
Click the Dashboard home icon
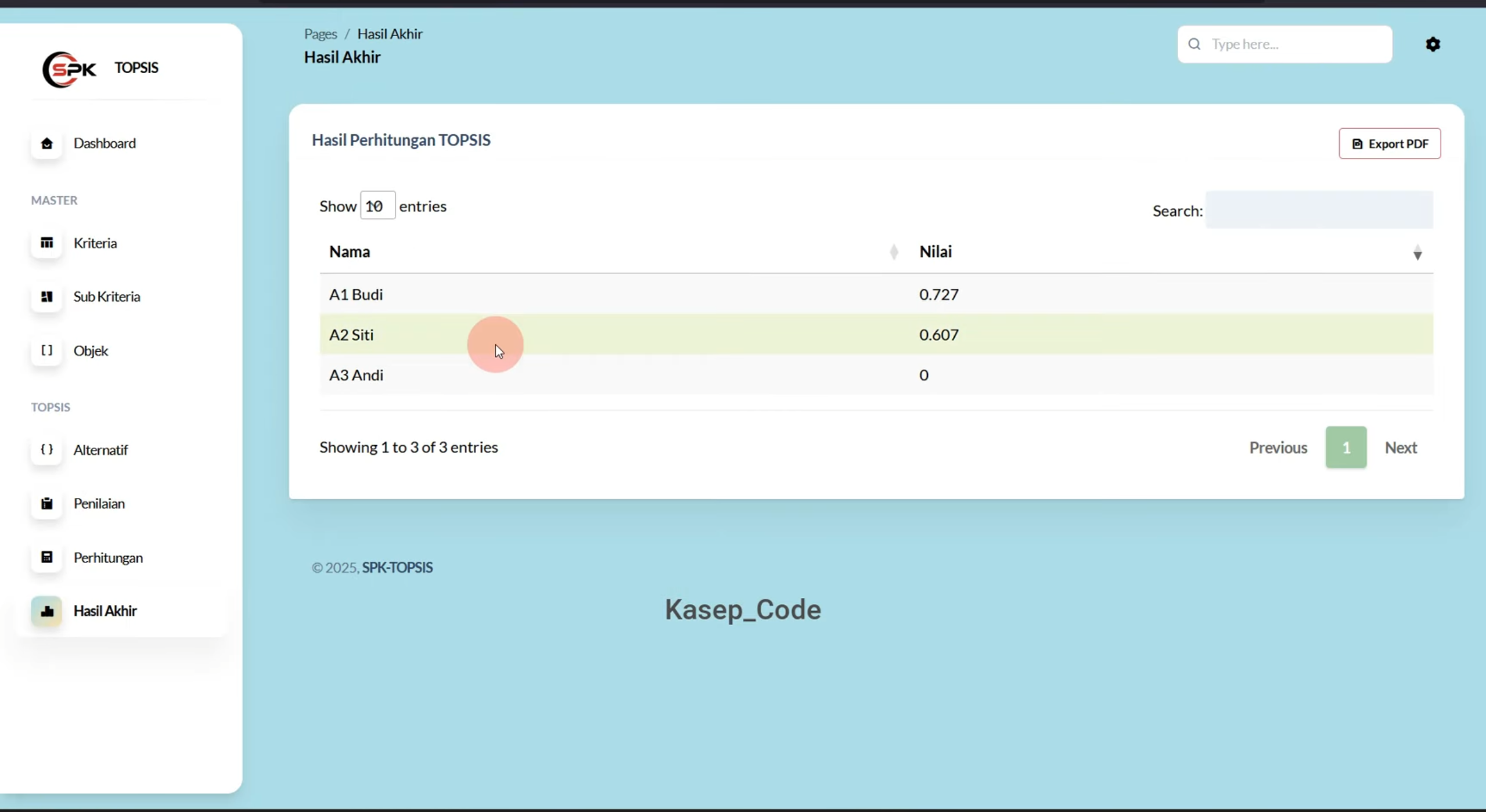click(x=46, y=143)
